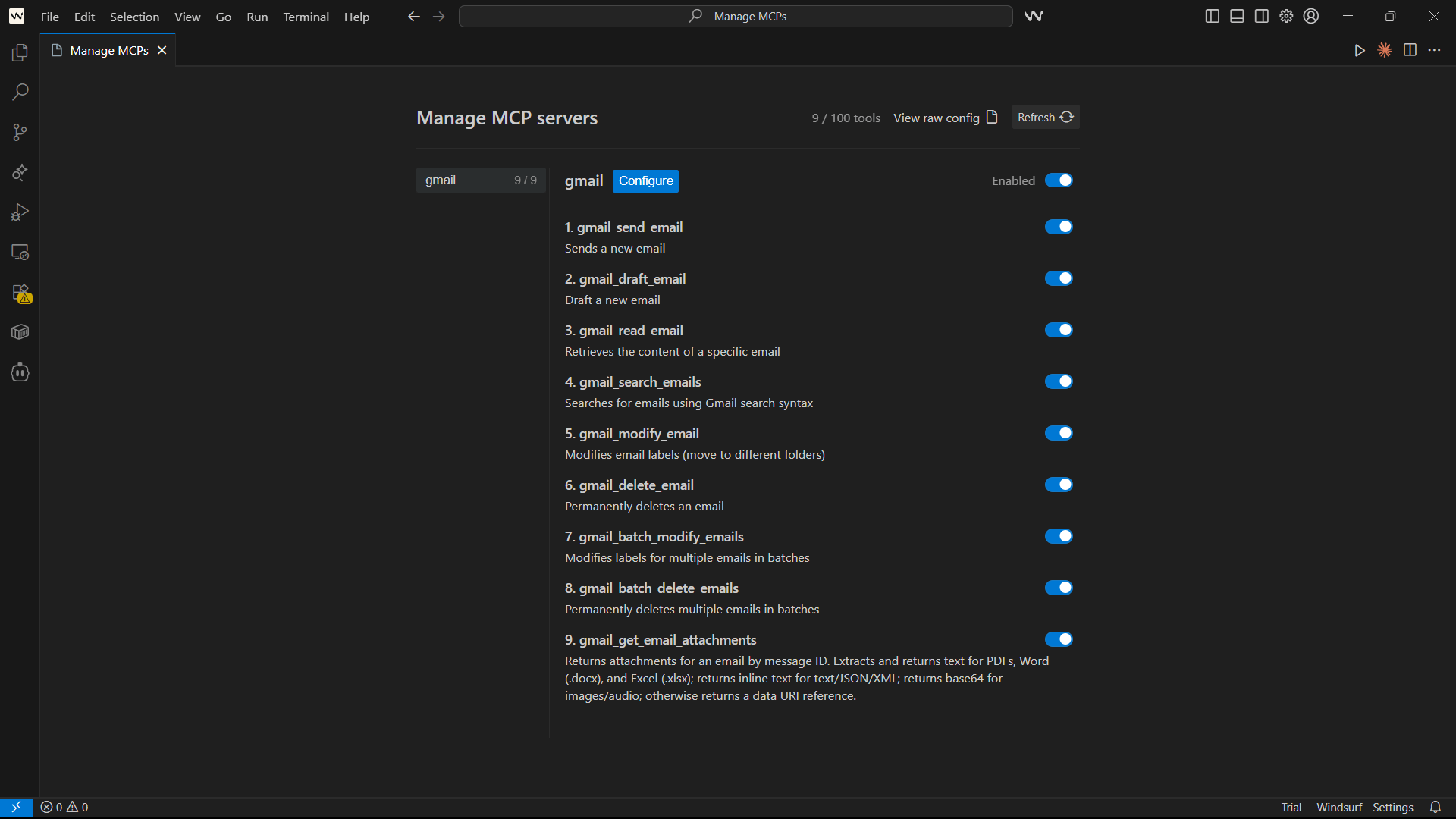This screenshot has width=1456, height=819.
Task: Open more actions ellipsis menu
Action: [x=1434, y=50]
